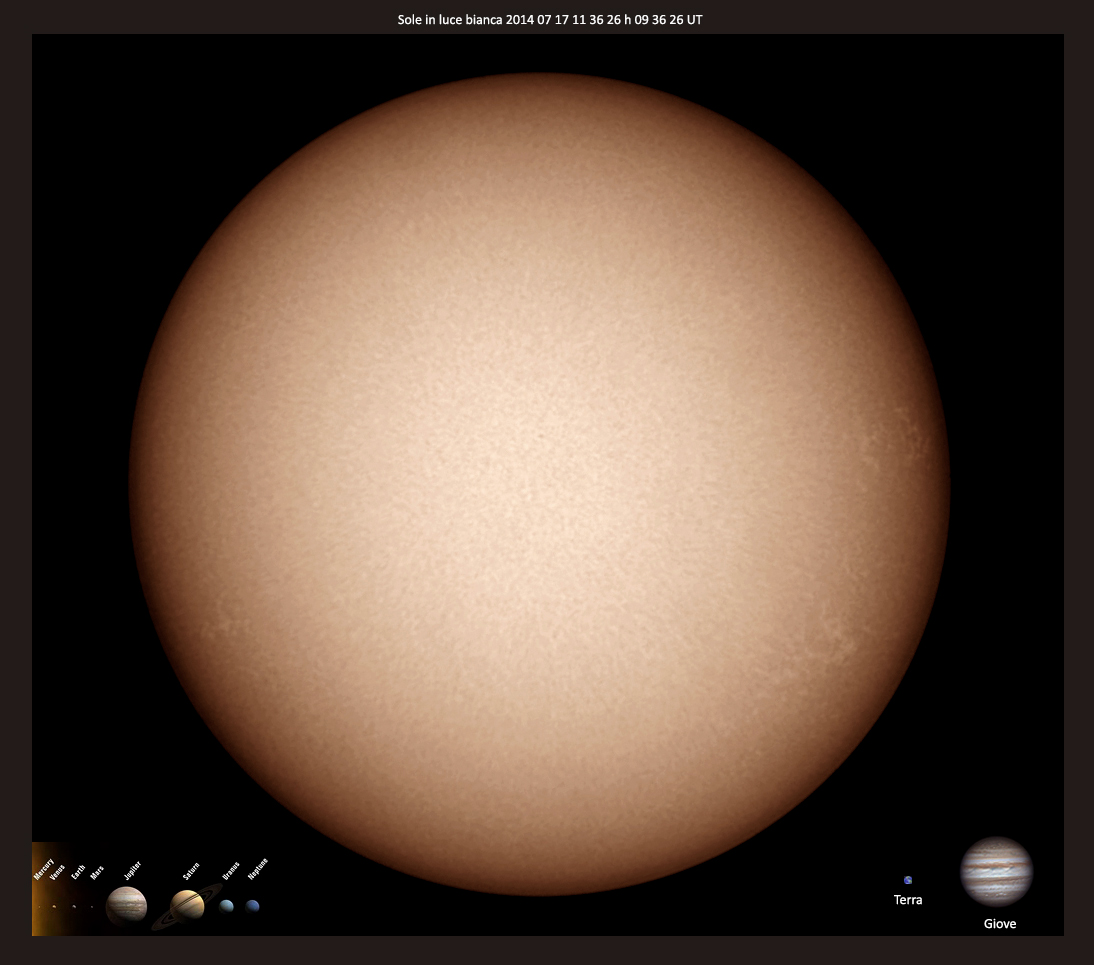
Task: Click the Giove label
Action: [x=999, y=924]
